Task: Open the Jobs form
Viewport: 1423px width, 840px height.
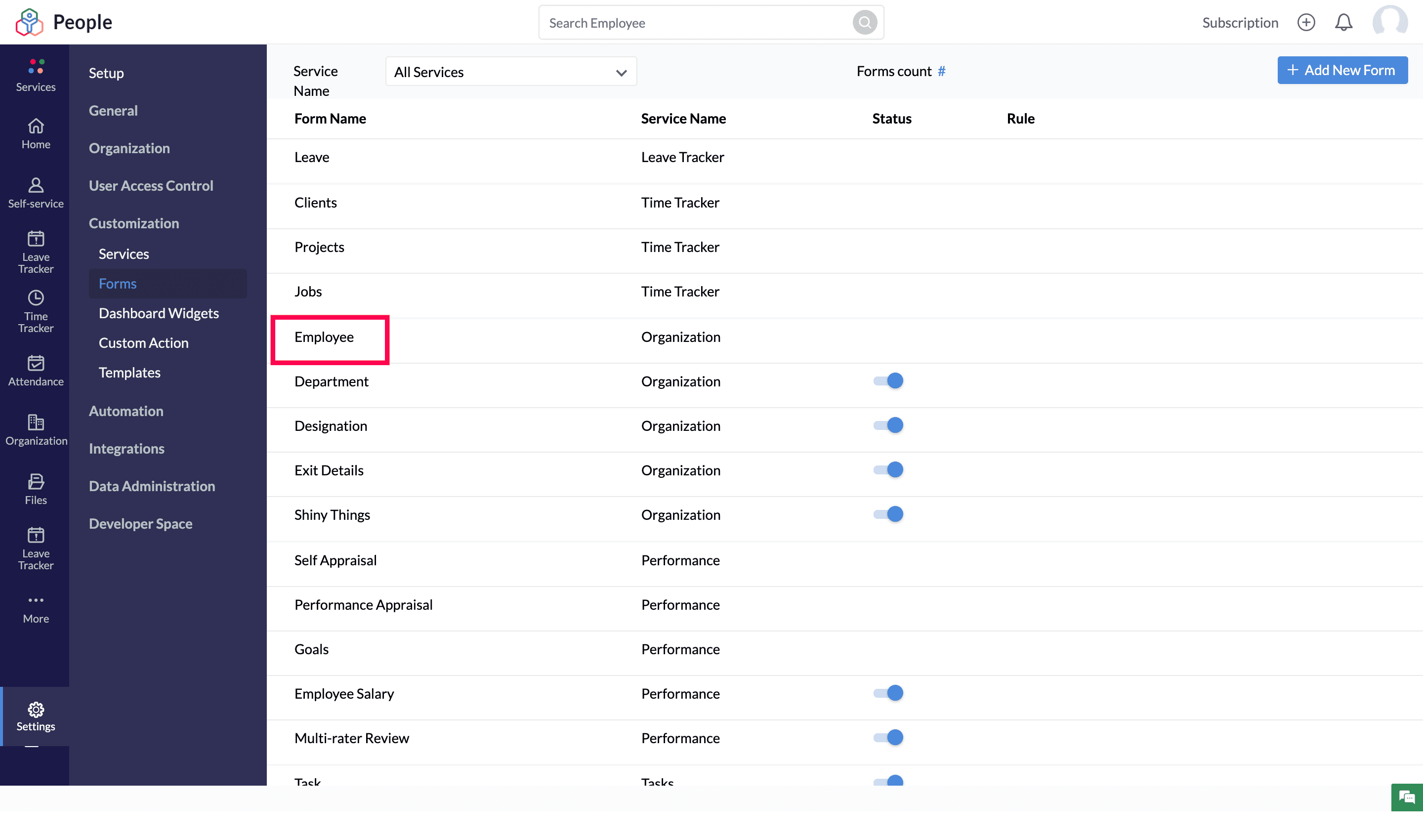Action: [307, 291]
